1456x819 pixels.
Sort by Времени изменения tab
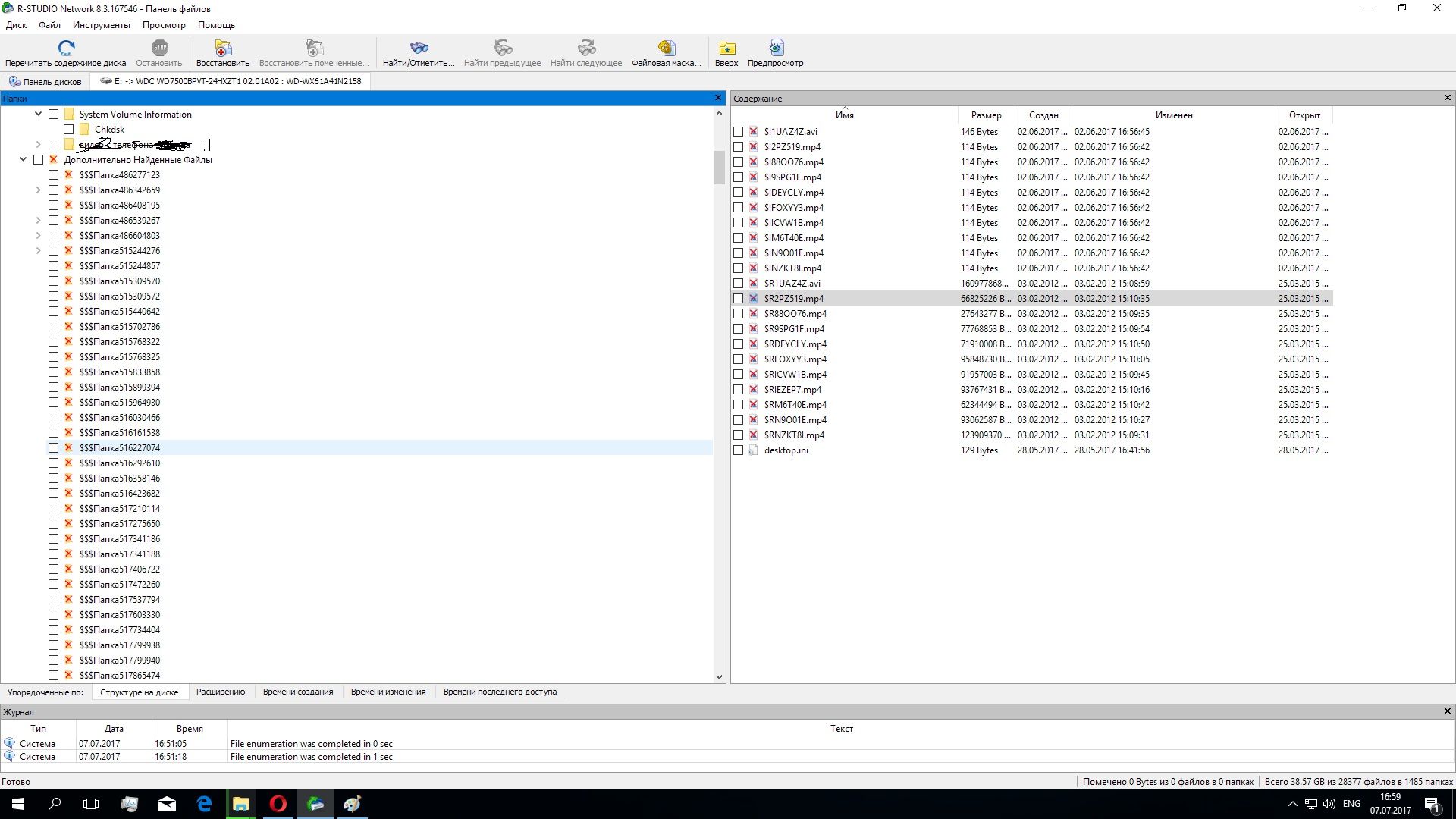pos(388,692)
